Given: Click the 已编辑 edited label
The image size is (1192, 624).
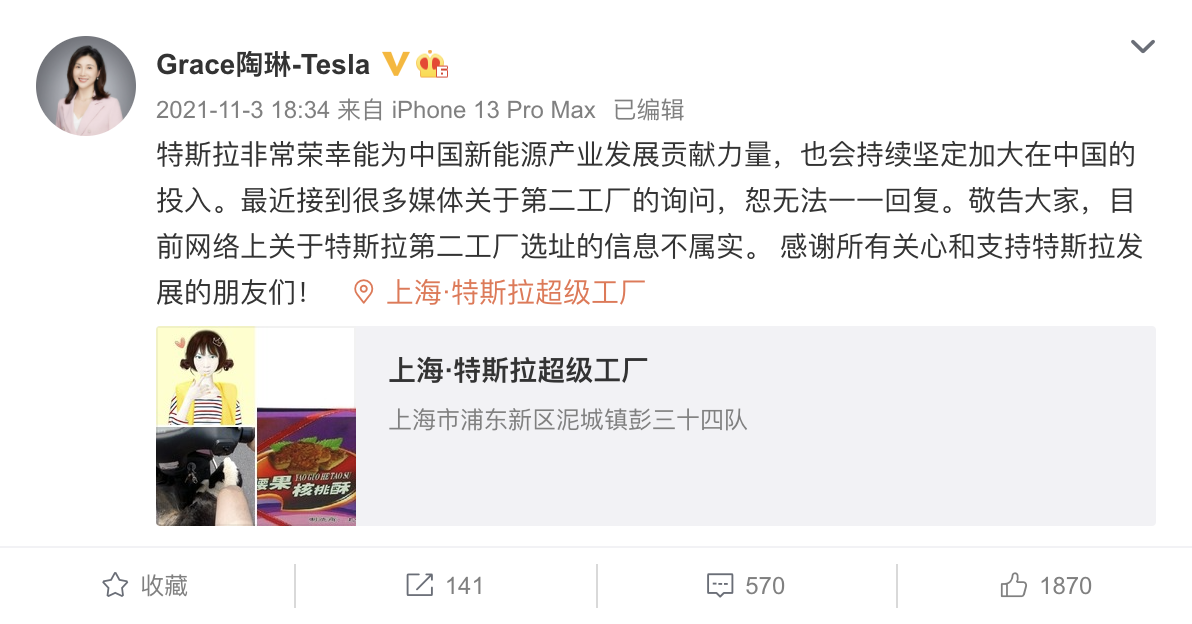Looking at the screenshot, I should (649, 110).
